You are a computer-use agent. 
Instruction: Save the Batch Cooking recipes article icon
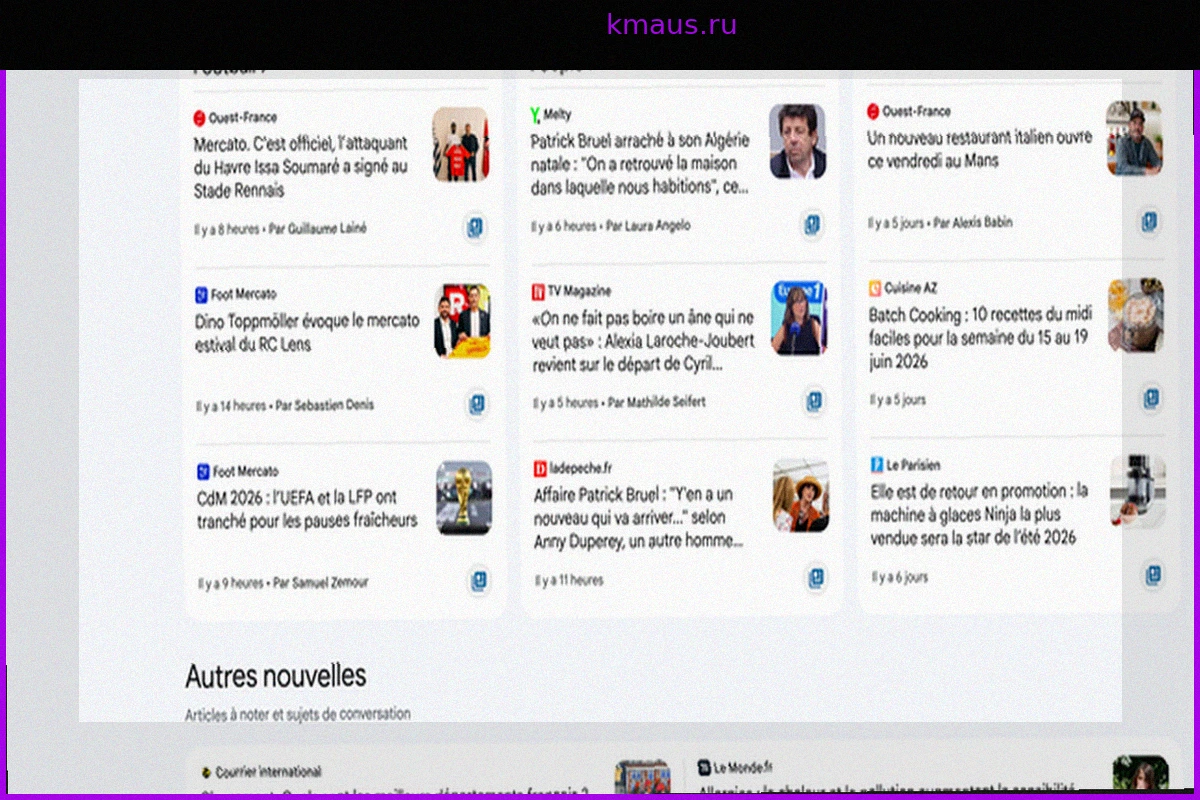[x=1152, y=399]
